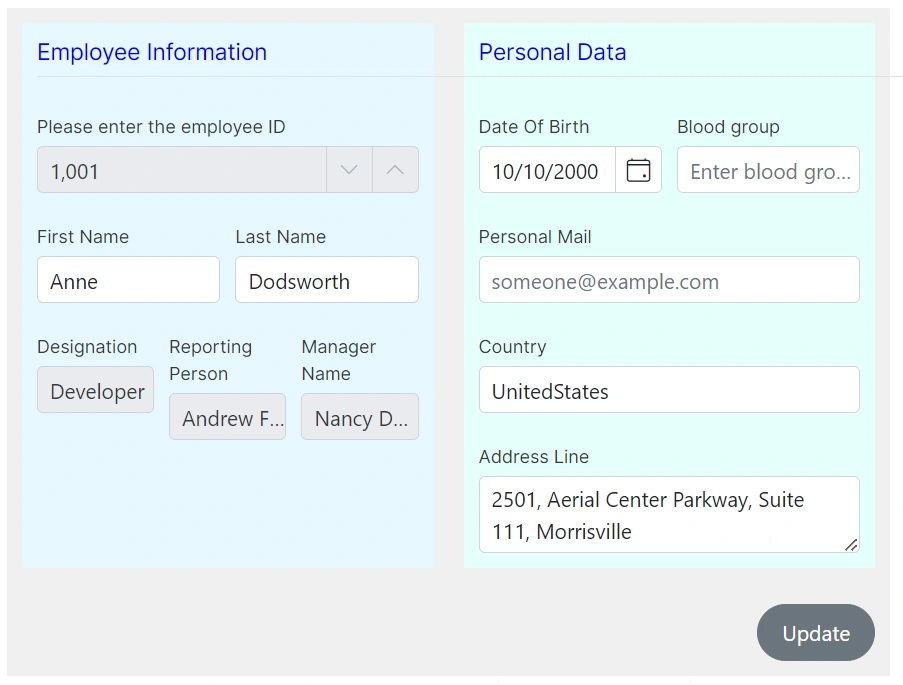Focus the blood group input field
The height and width of the screenshot is (685, 903).
(x=768, y=170)
